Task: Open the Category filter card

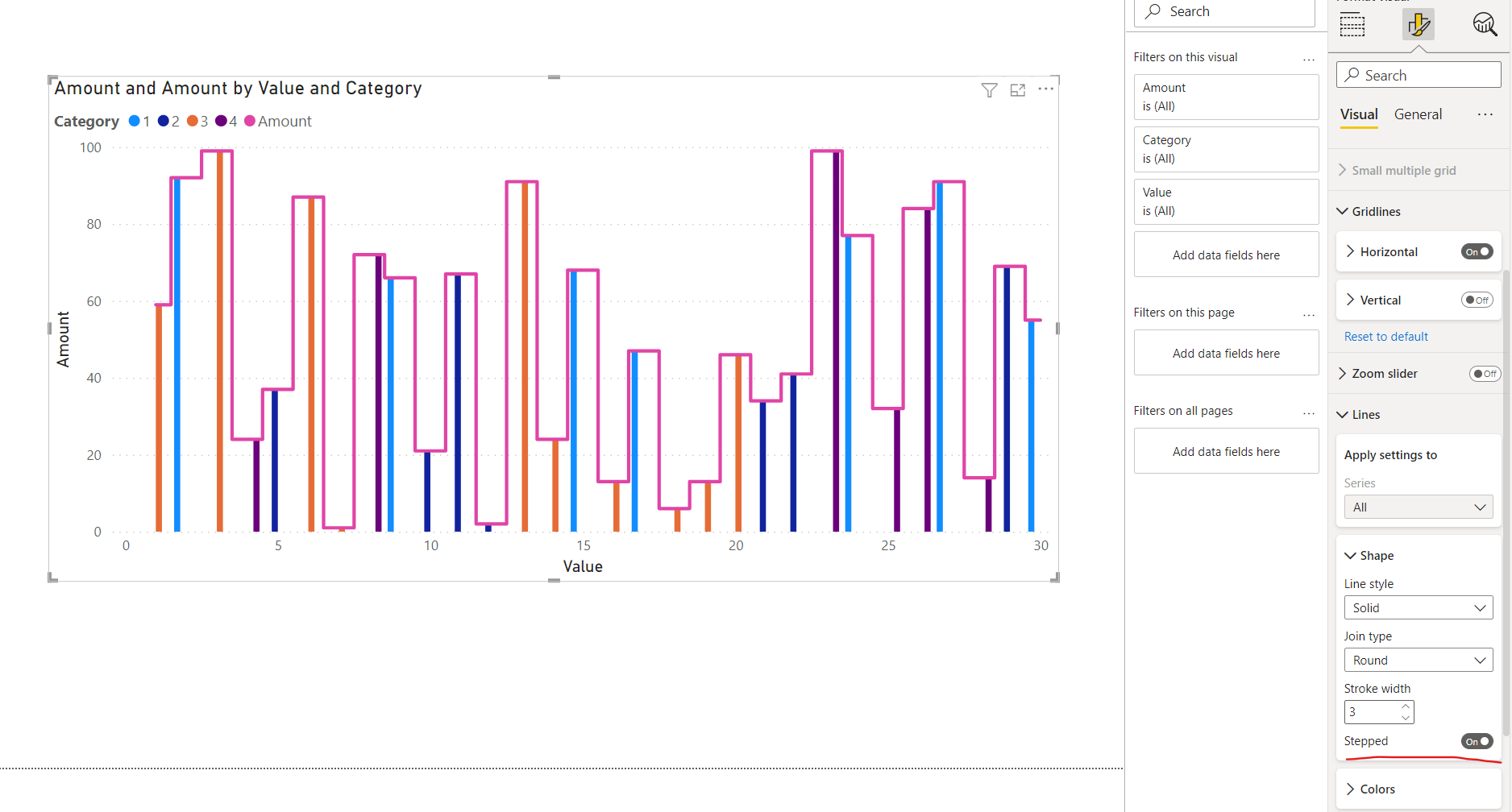Action: [x=1226, y=149]
